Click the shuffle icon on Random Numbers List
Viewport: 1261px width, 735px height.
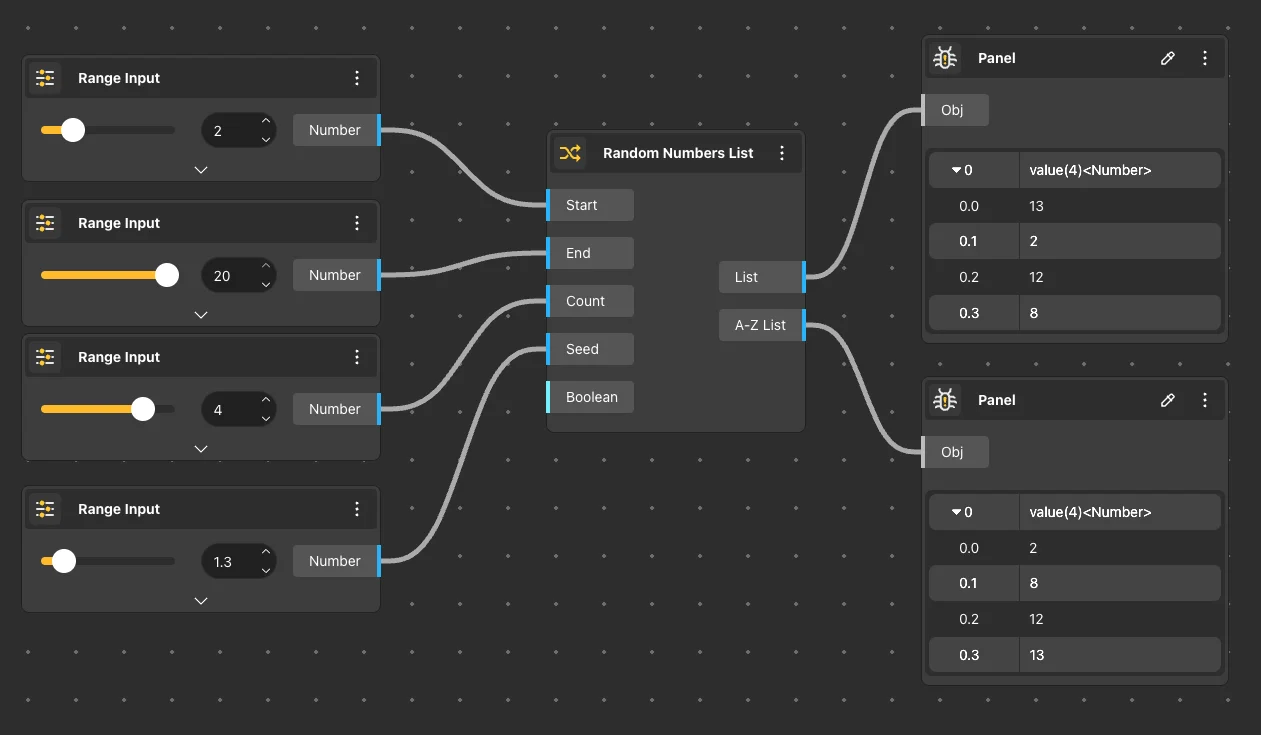(x=569, y=153)
